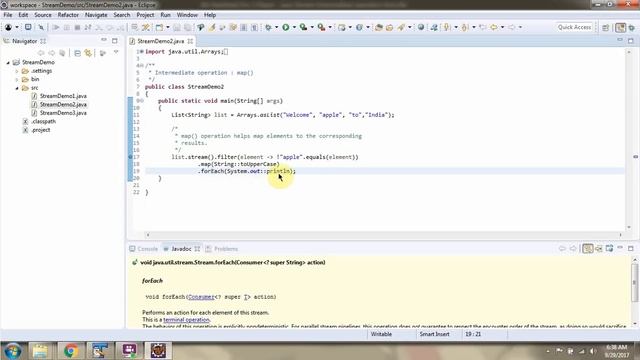Select StreamDemo3.java in Navigator
The width and height of the screenshot is (640, 360).
click(x=63, y=113)
